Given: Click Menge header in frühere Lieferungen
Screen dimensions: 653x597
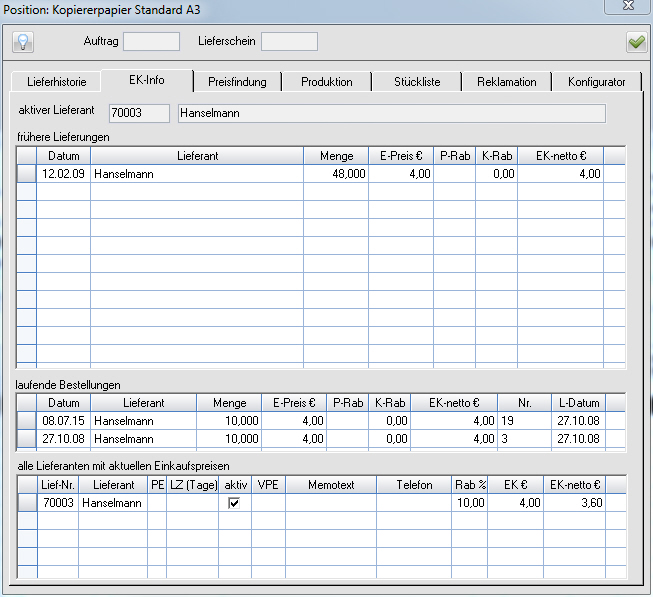Looking at the screenshot, I should coord(336,156).
